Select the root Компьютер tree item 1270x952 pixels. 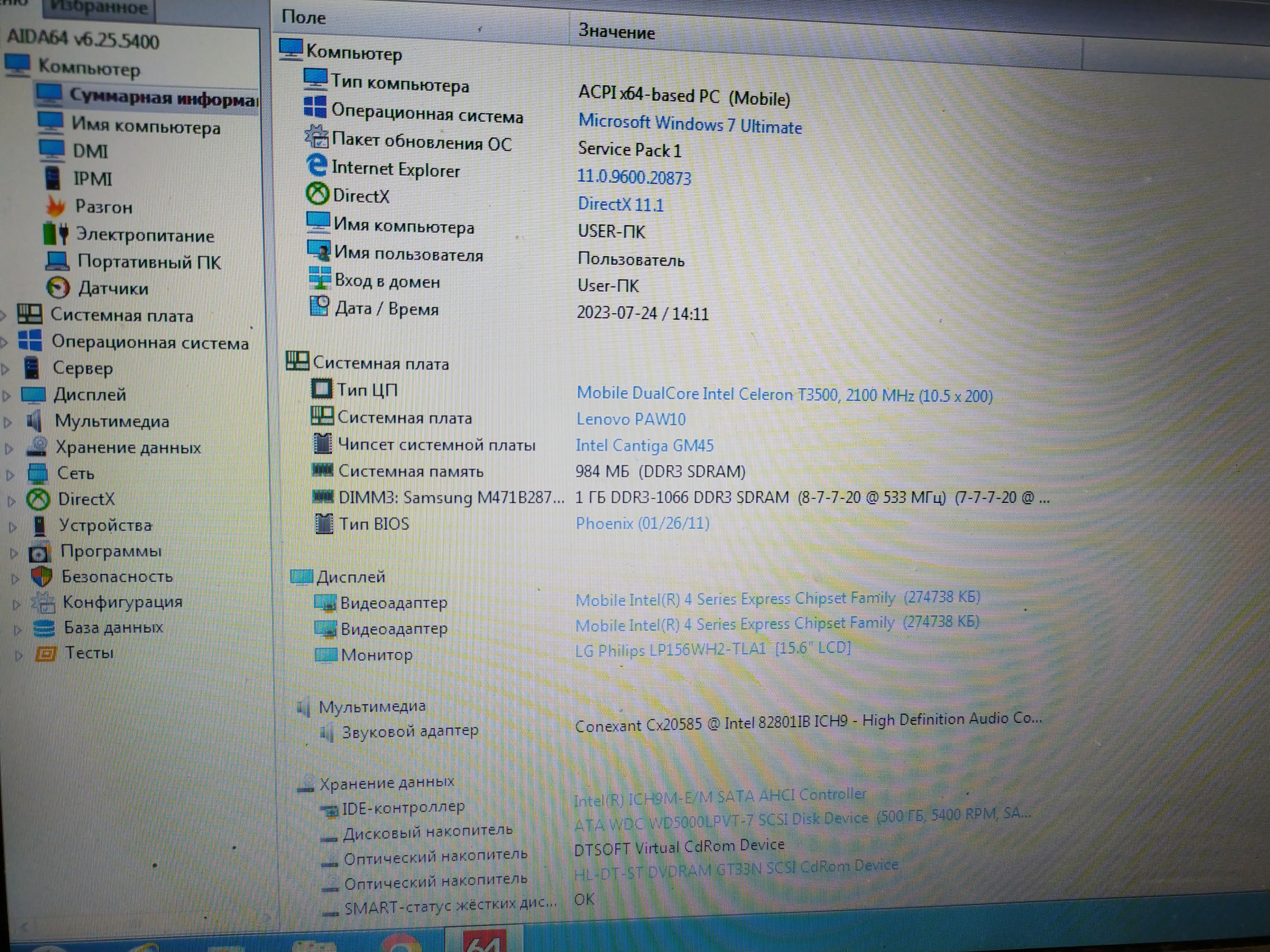[89, 68]
